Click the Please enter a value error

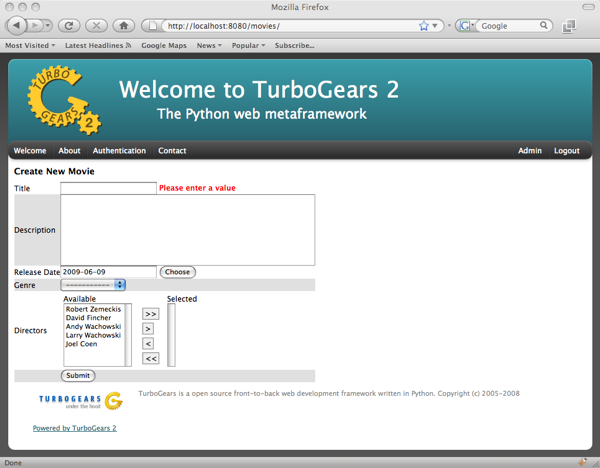pyautogui.click(x=197, y=188)
